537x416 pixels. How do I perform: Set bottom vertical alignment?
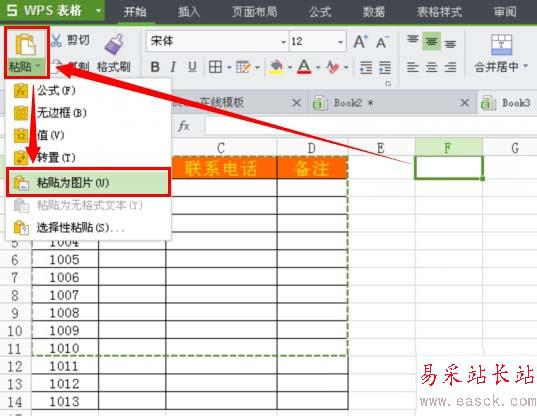[x=450, y=43]
